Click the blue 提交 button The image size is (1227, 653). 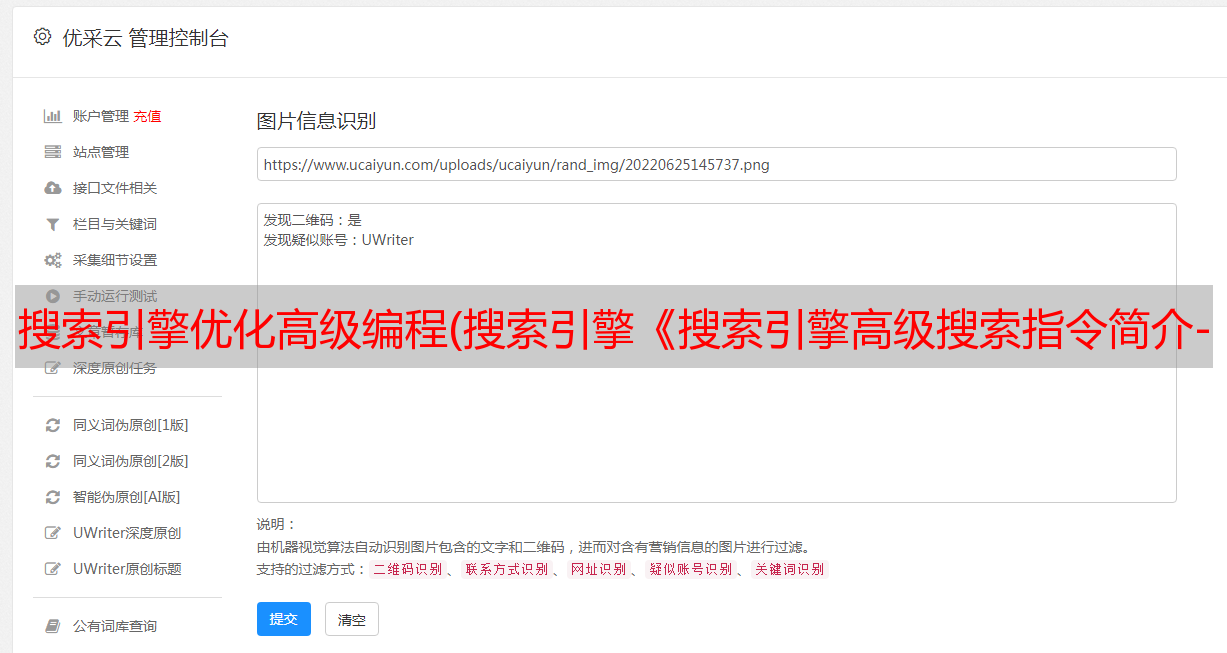[x=284, y=619]
